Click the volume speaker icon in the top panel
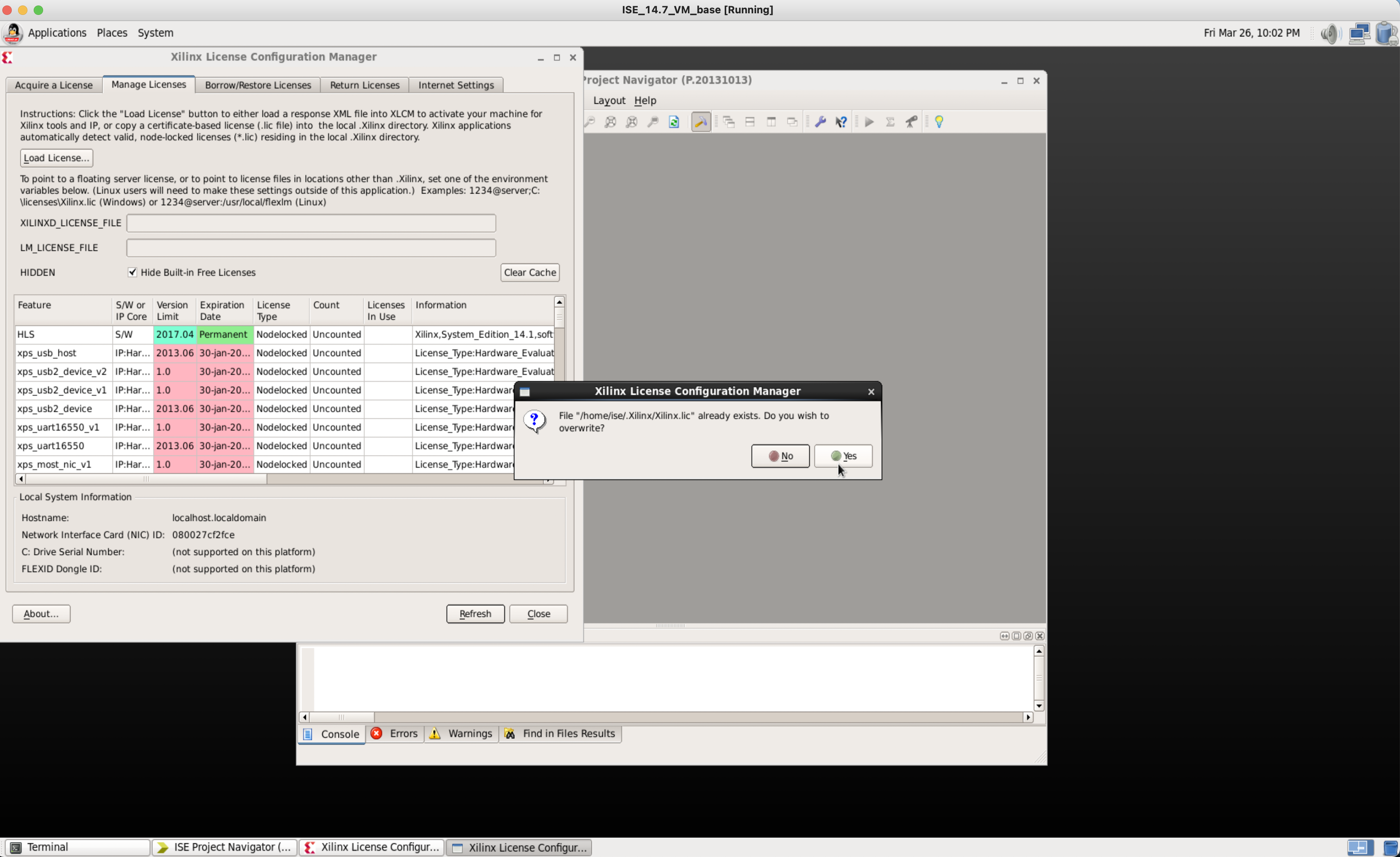Image resolution: width=1400 pixels, height=857 pixels. (x=1330, y=34)
